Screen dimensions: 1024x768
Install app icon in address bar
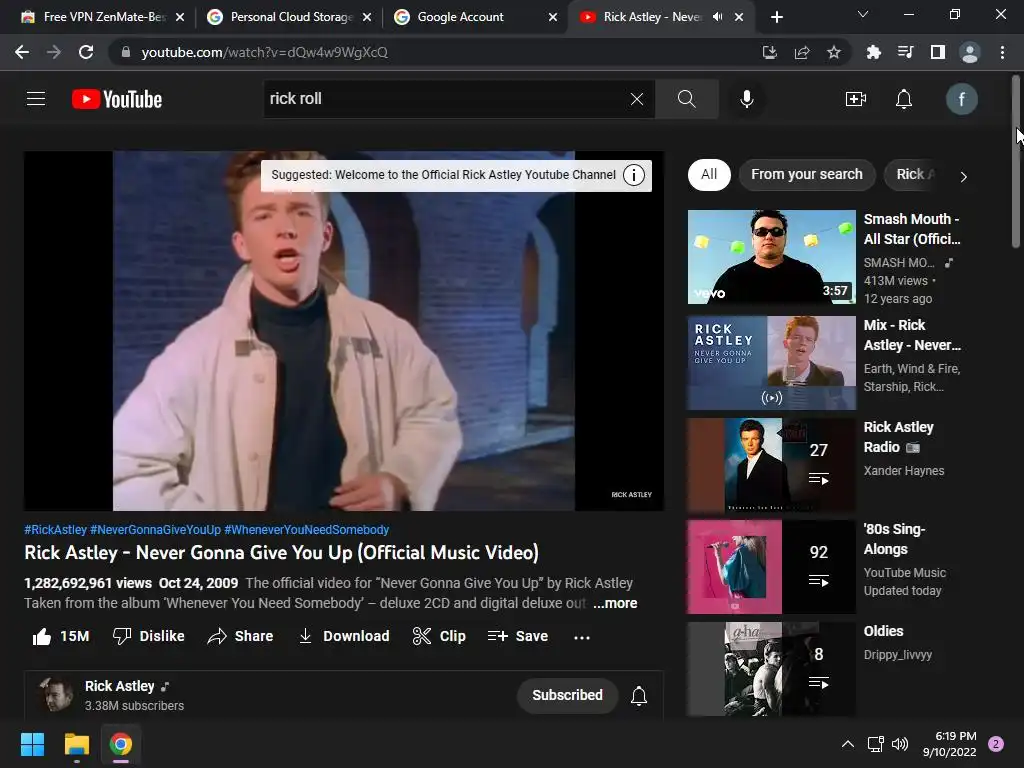(x=769, y=52)
